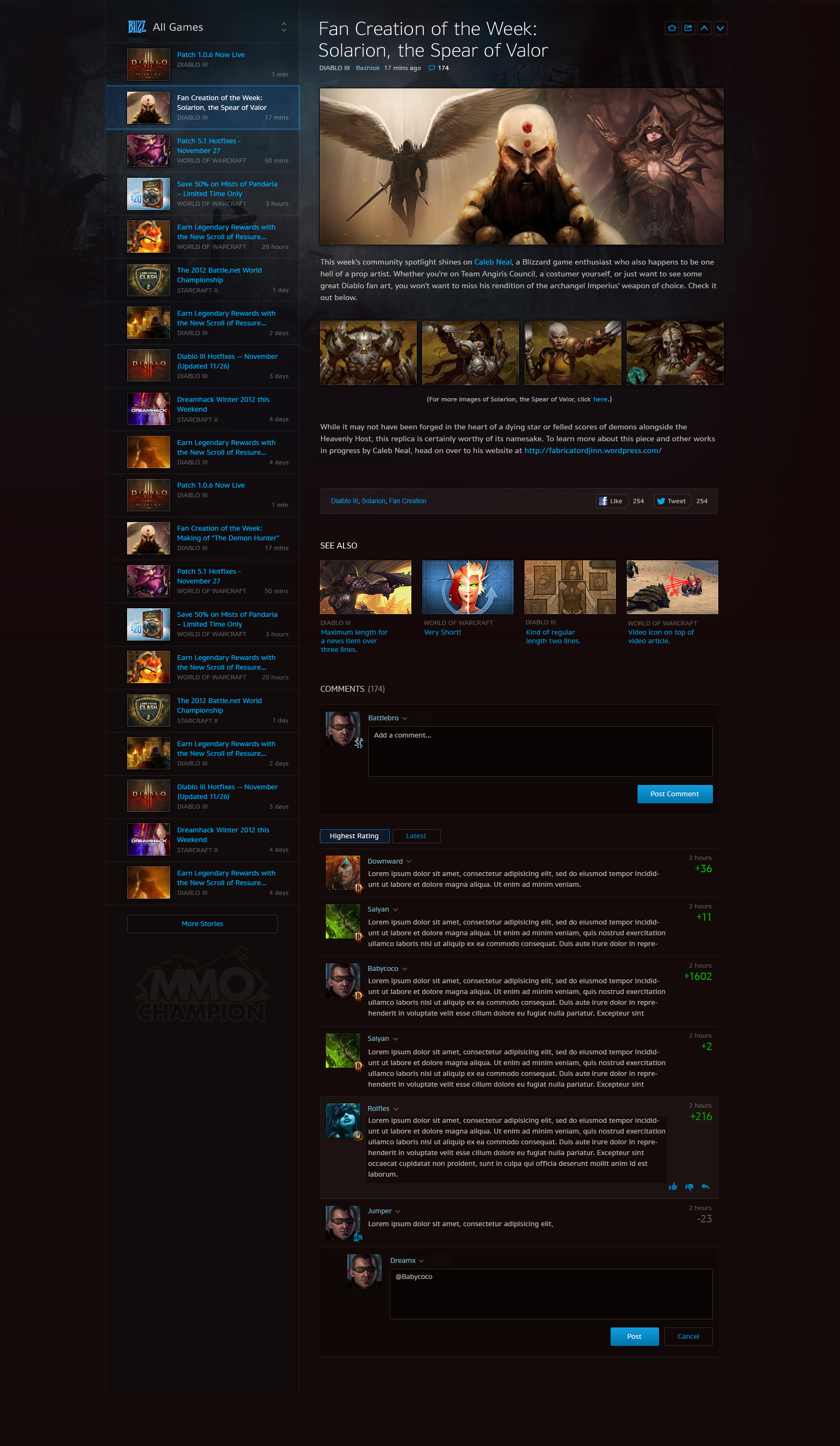This screenshot has width=840, height=1446.
Task: Switch to Latest comments tab
Action: point(416,836)
